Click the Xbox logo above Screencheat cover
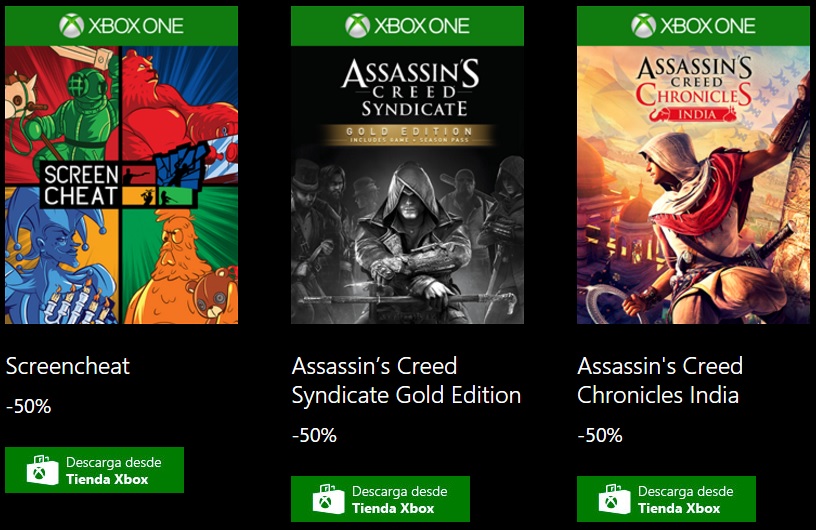This screenshot has width=816, height=530. pyautogui.click(x=71, y=26)
